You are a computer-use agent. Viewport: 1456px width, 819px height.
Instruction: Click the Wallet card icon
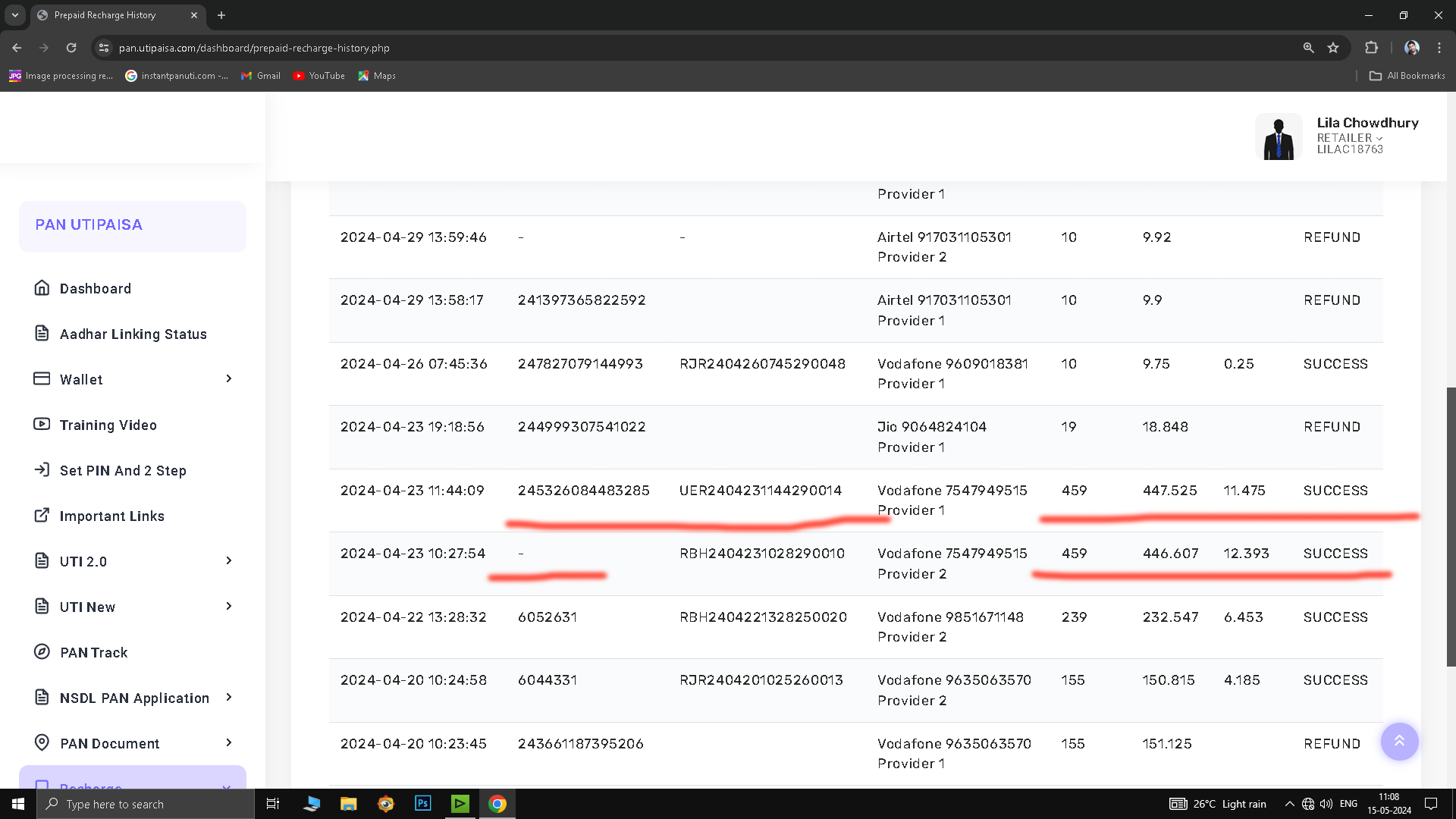pyautogui.click(x=42, y=378)
